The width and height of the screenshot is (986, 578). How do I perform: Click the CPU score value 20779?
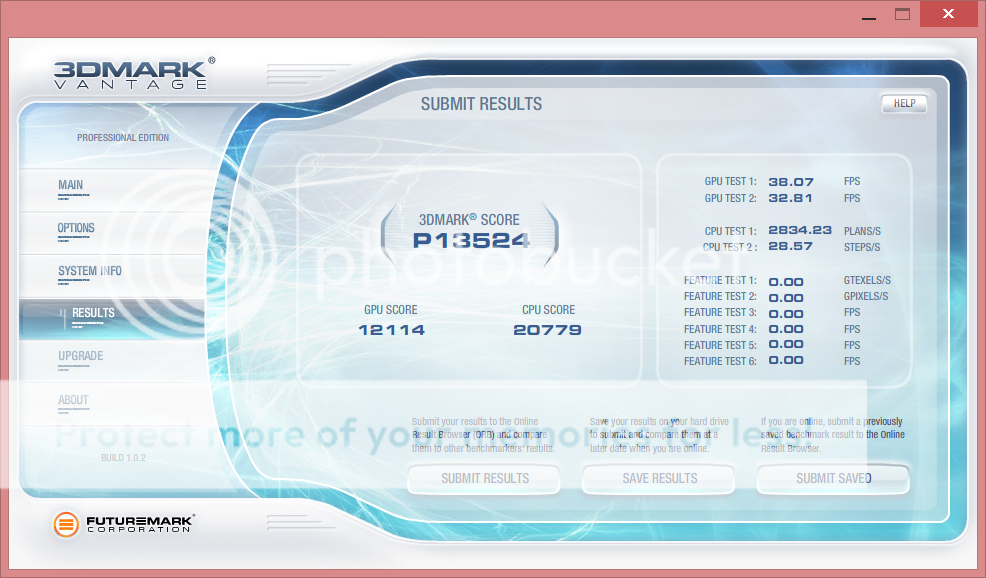click(x=547, y=330)
